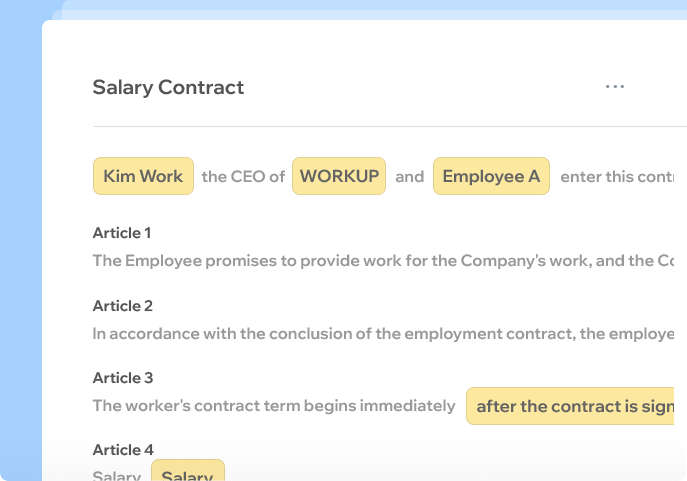Click the Salary Contract title
Screen dimensions: 687x481
[x=168, y=87]
